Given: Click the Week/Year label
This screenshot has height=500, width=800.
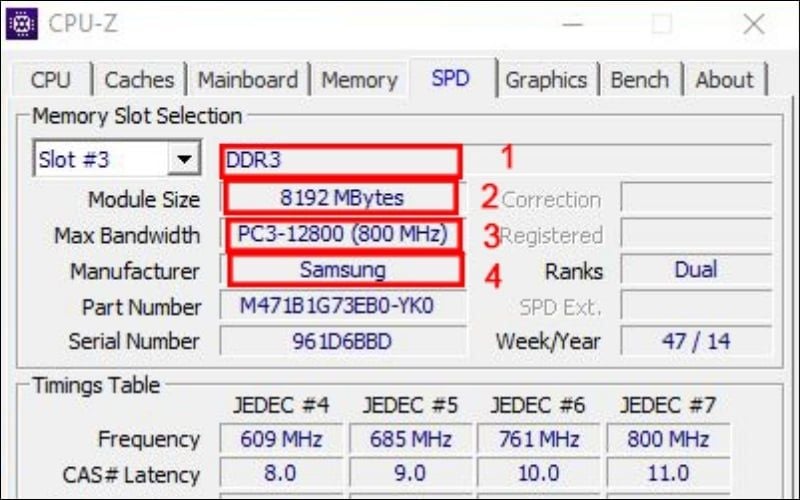Looking at the screenshot, I should [x=548, y=341].
